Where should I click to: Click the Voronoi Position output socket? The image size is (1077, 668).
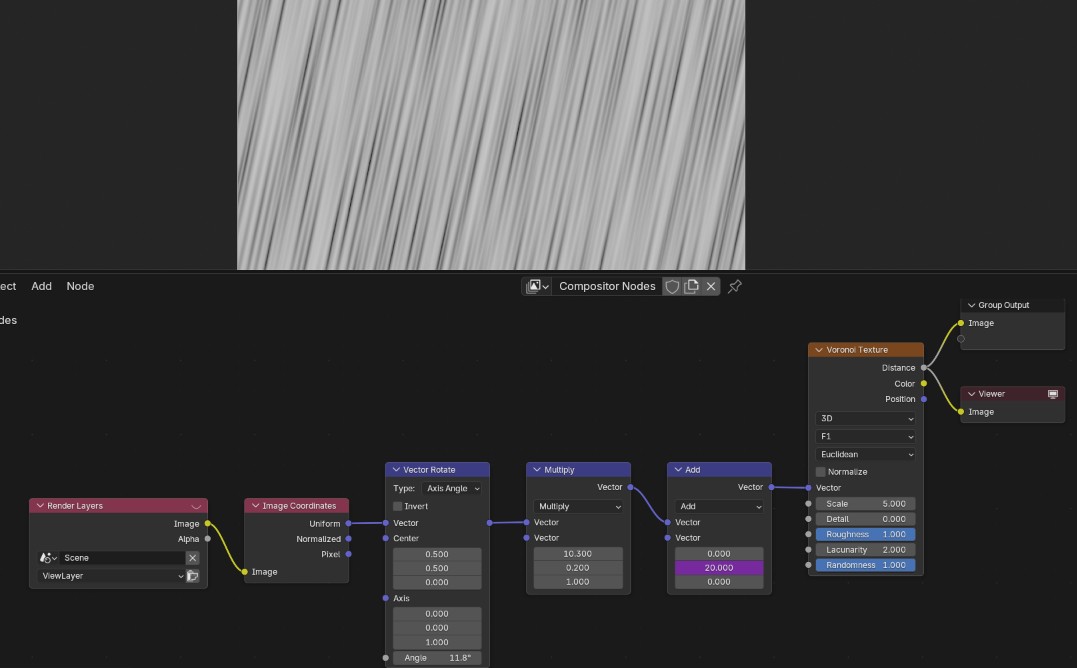(x=924, y=399)
